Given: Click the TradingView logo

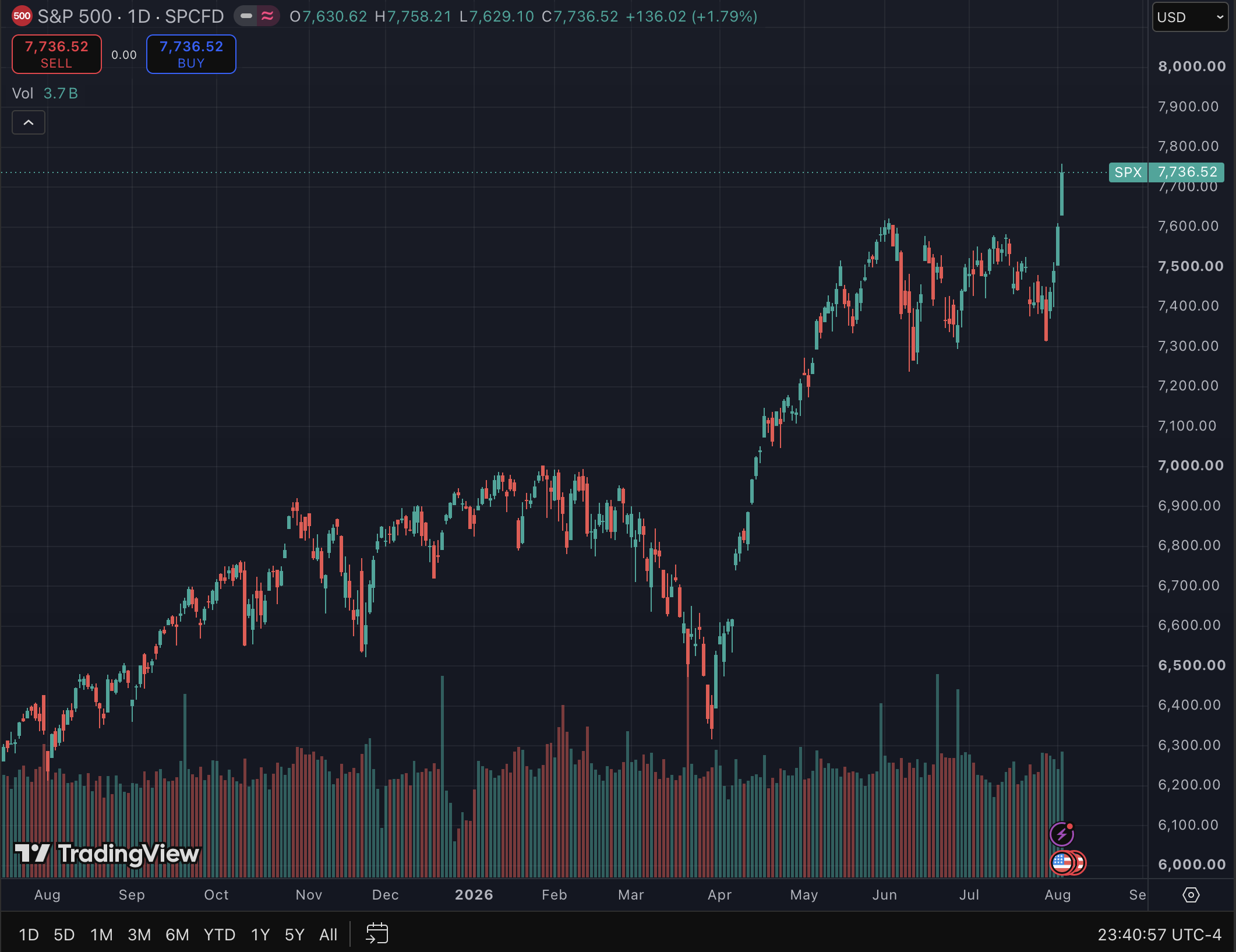Looking at the screenshot, I should coord(107,854).
